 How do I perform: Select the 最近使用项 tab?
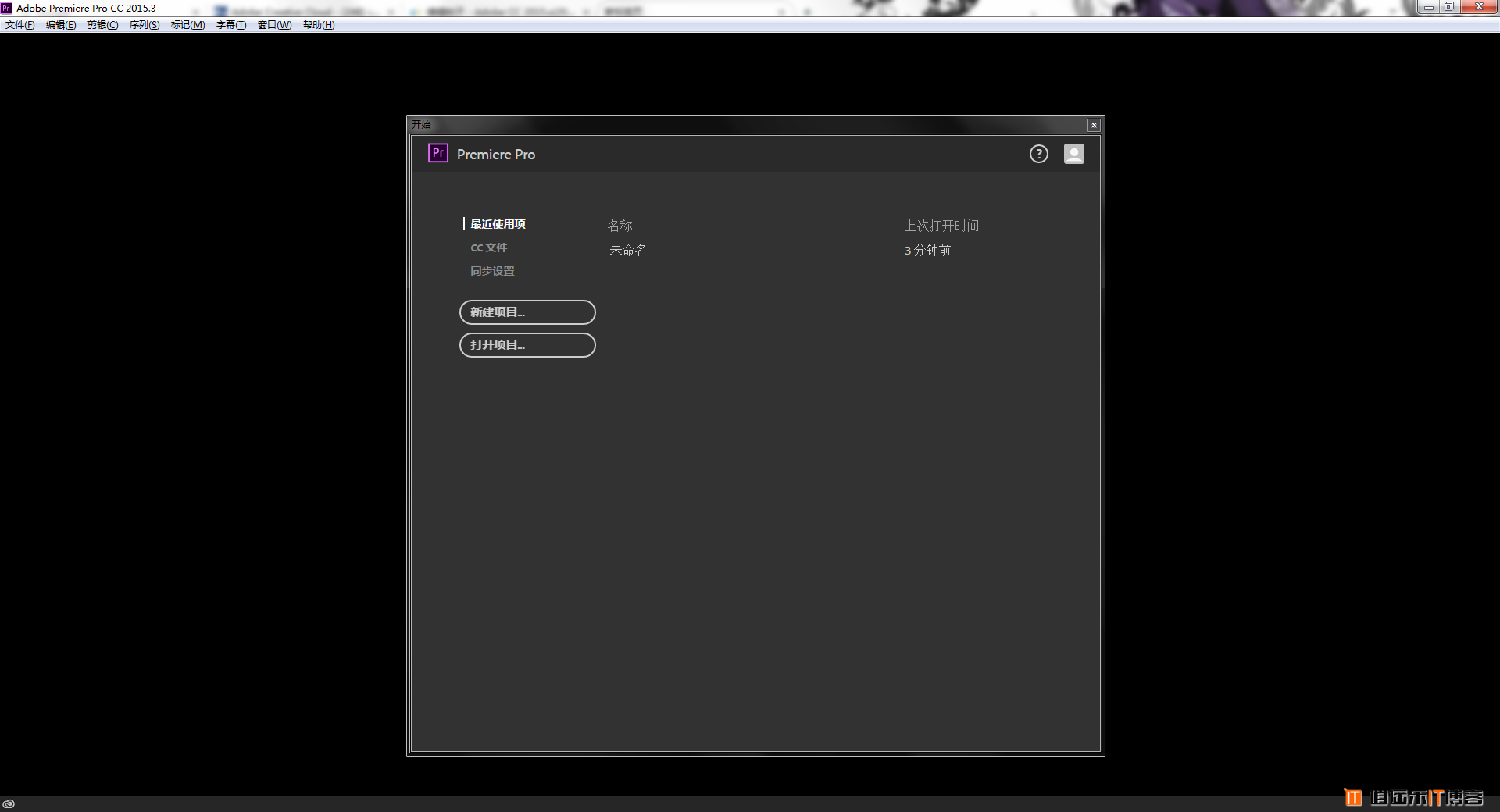(498, 224)
